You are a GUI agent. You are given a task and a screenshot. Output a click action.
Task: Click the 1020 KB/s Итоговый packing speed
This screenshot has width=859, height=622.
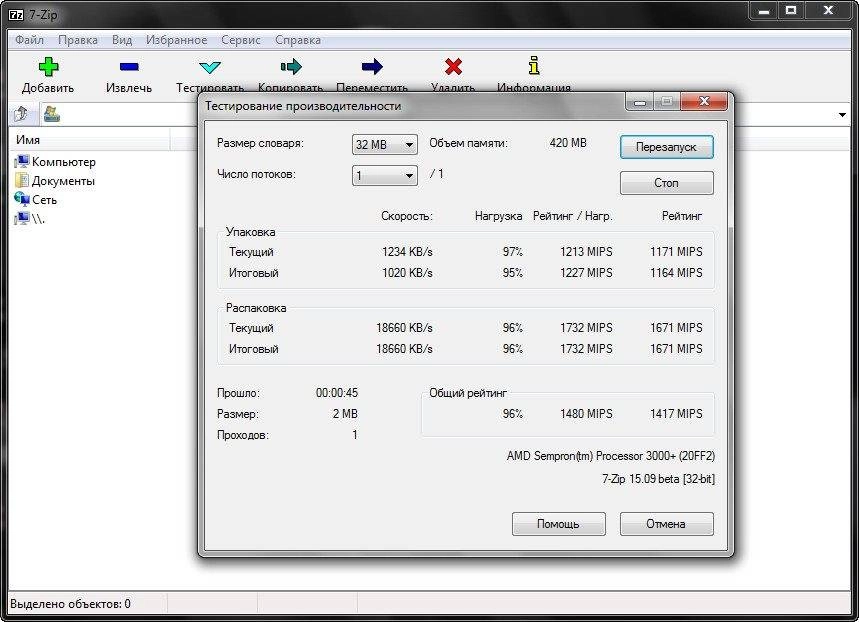407,273
